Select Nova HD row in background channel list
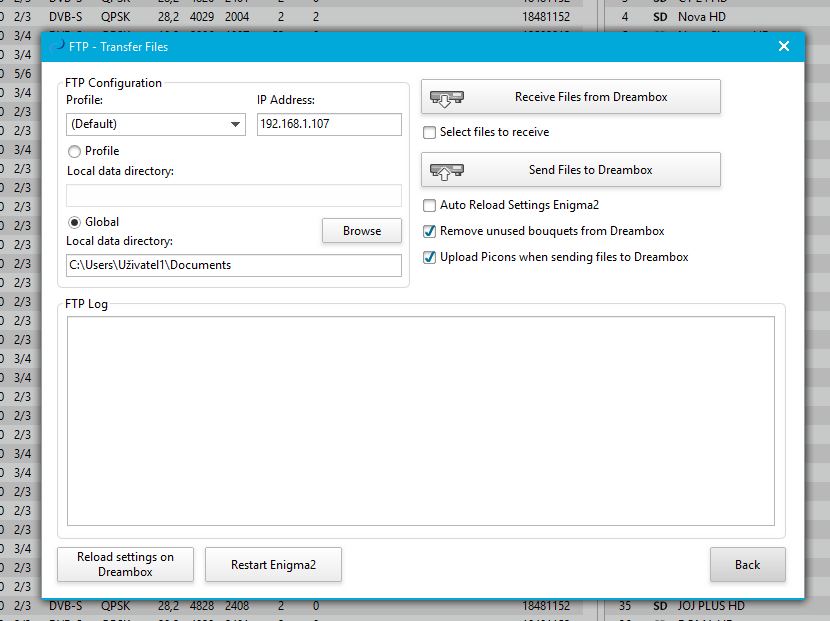Image resolution: width=830 pixels, height=621 pixels. tap(717, 17)
